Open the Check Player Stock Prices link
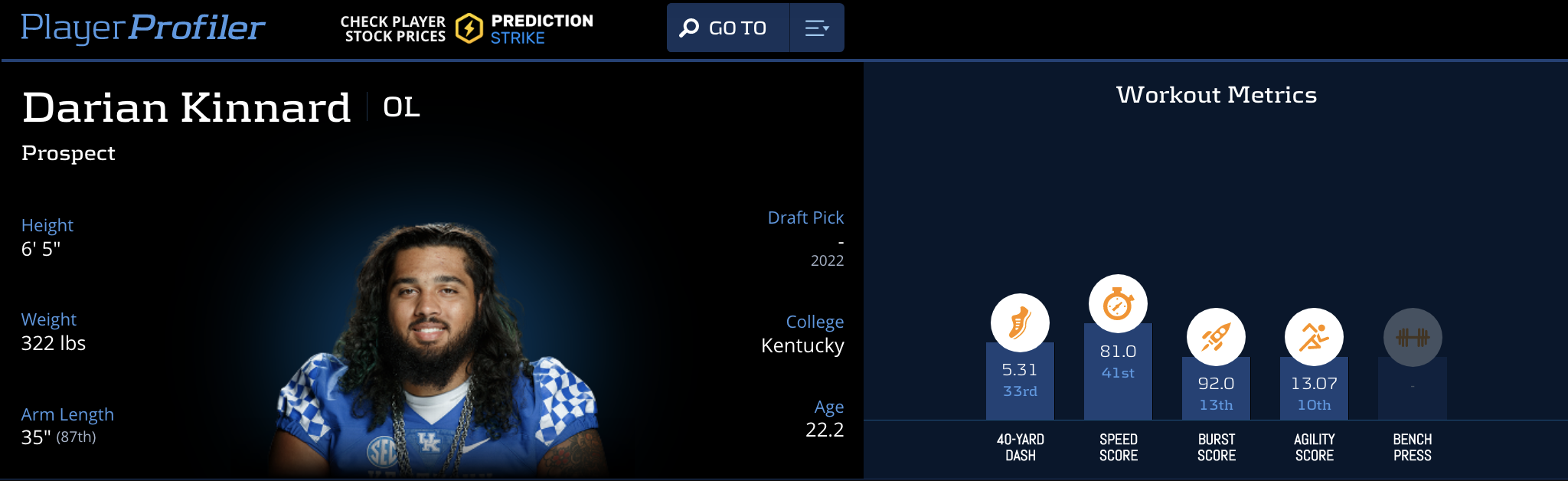1568x481 pixels. click(394, 29)
